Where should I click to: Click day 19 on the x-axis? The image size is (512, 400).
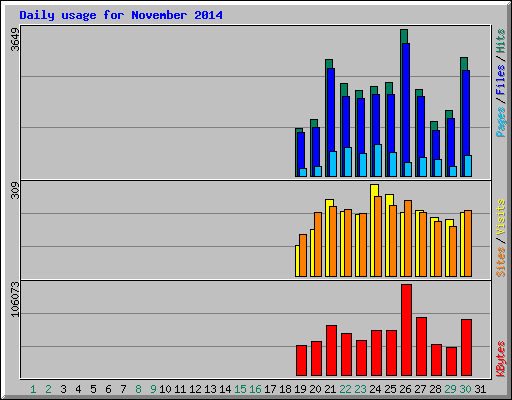(x=300, y=389)
